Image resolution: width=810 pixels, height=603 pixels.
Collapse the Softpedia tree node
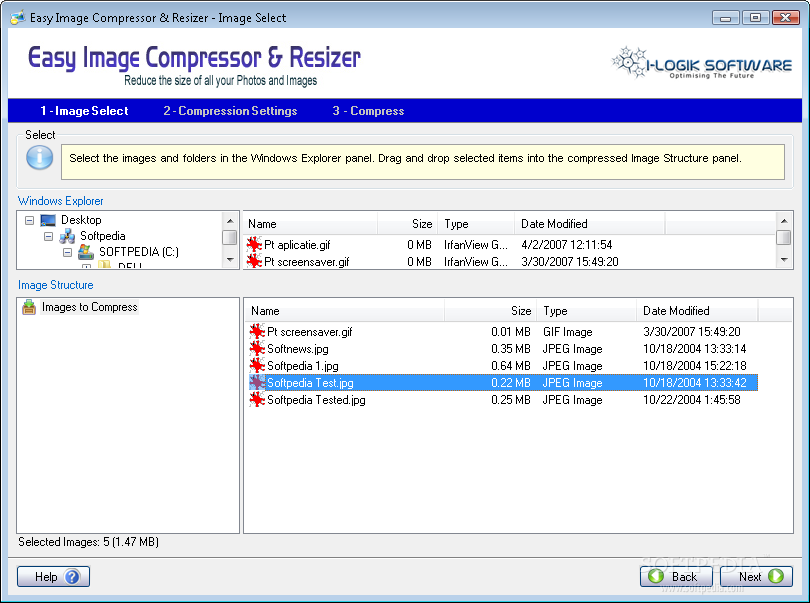coord(49,237)
